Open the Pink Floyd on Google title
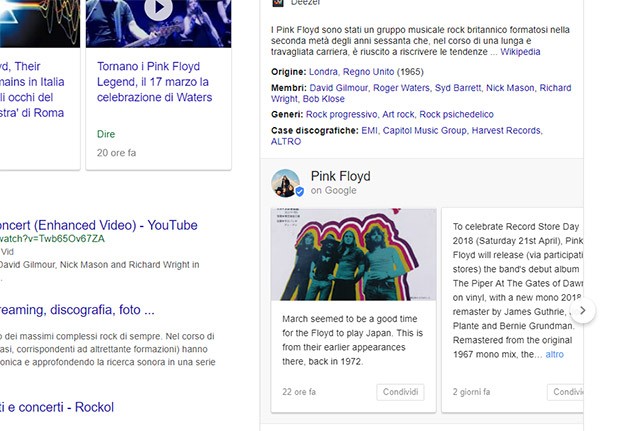The width and height of the screenshot is (620, 431). (340, 176)
